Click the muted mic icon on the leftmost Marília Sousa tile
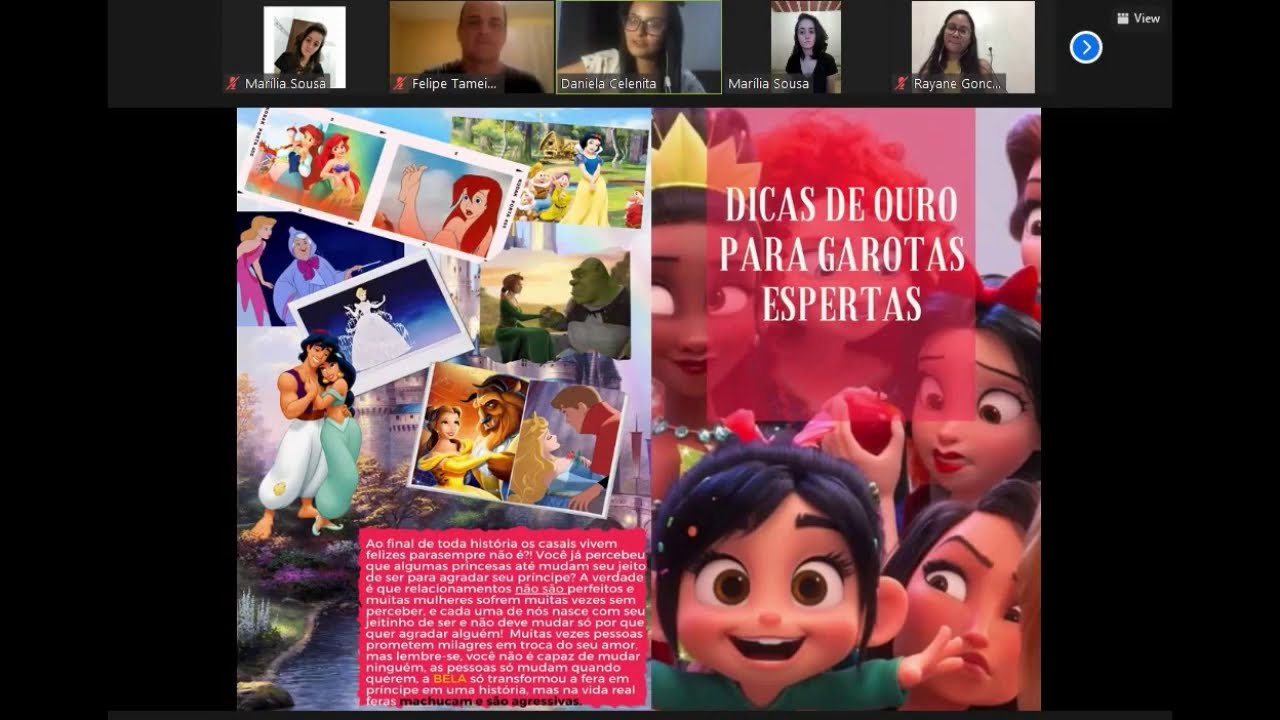The height and width of the screenshot is (720, 1280). tap(233, 84)
